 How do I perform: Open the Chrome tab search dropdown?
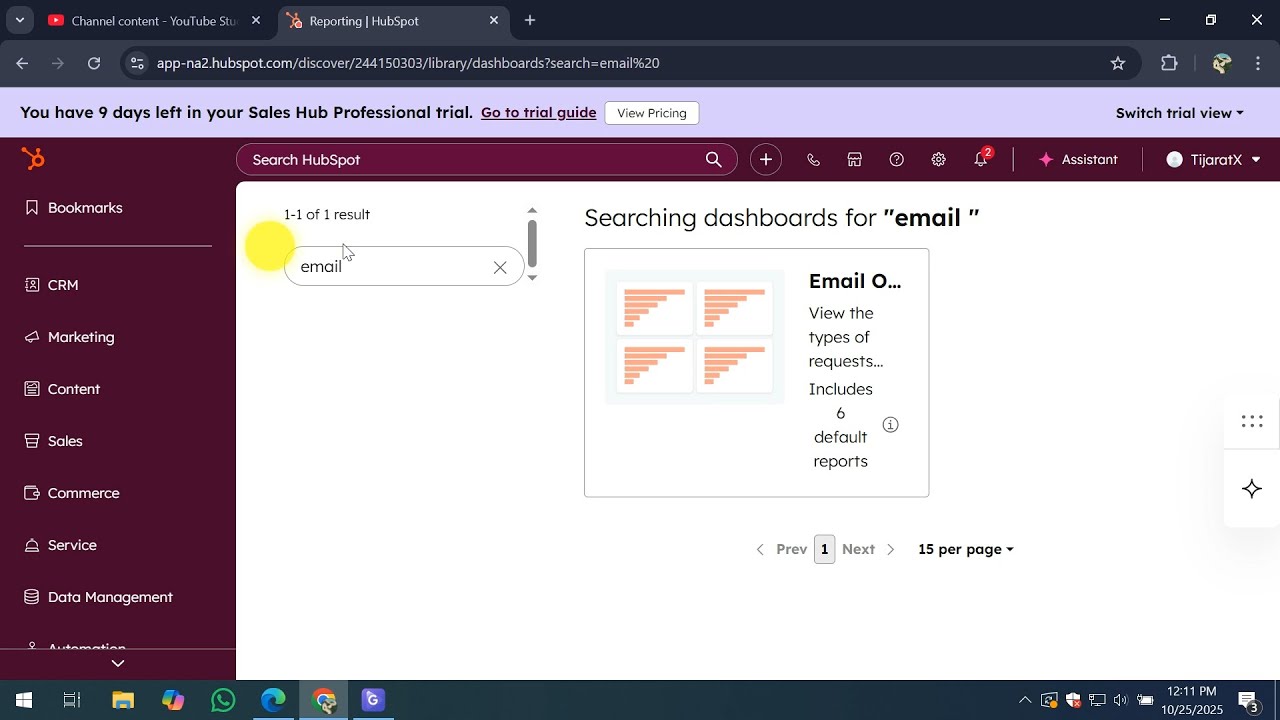[19, 20]
